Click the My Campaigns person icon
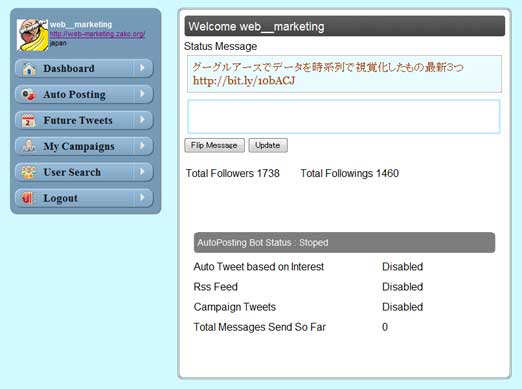The image size is (522, 389). pyautogui.click(x=29, y=146)
